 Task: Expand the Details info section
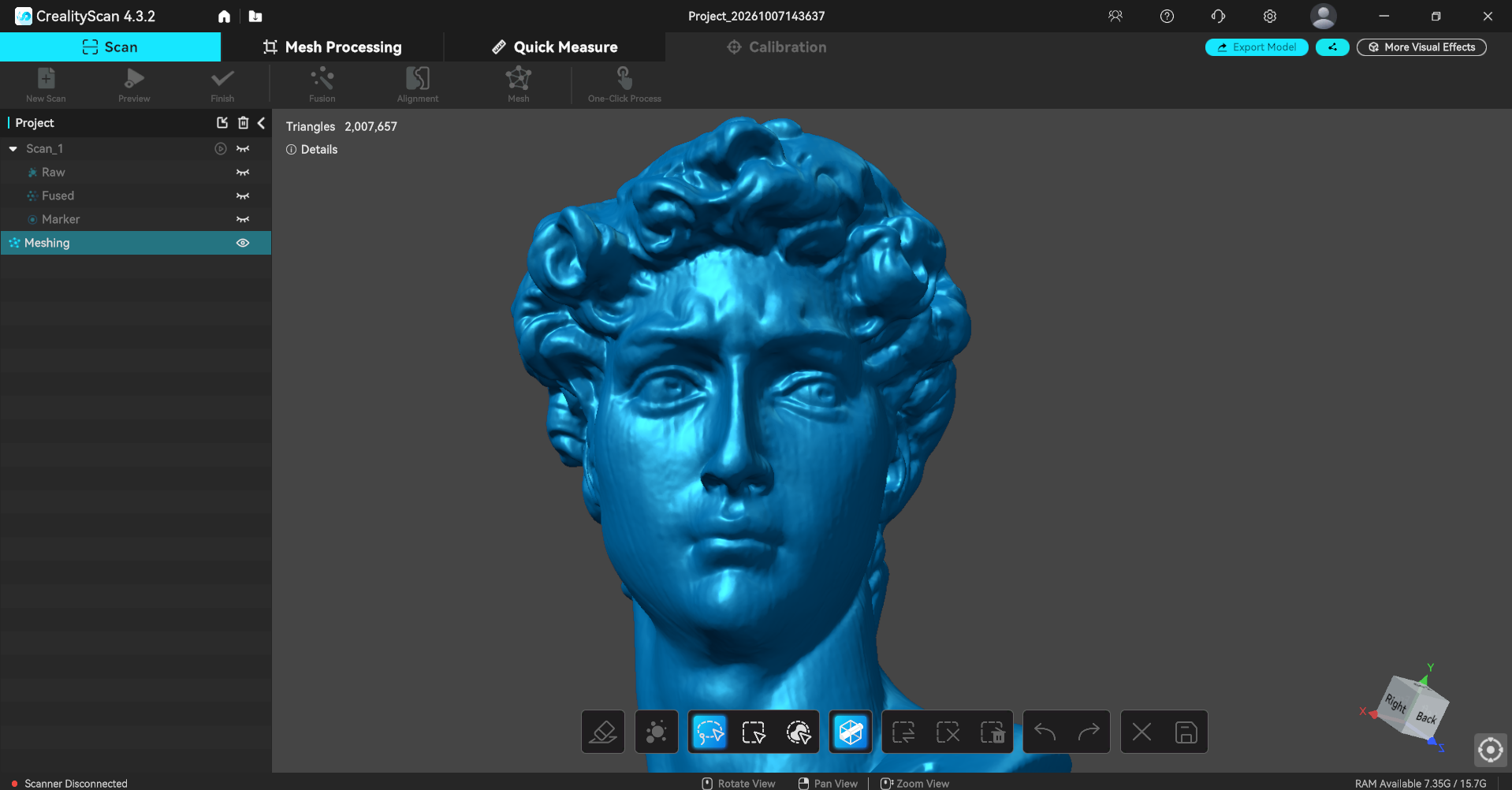[x=311, y=149]
